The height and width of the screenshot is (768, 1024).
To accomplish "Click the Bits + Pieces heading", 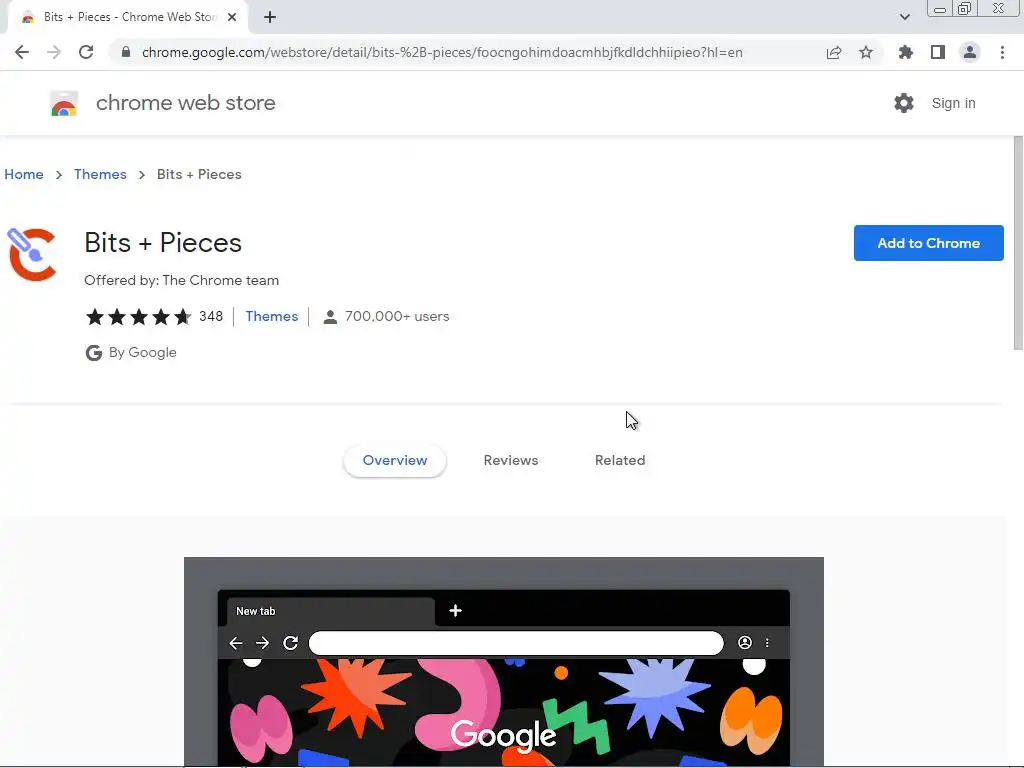I will click(163, 243).
